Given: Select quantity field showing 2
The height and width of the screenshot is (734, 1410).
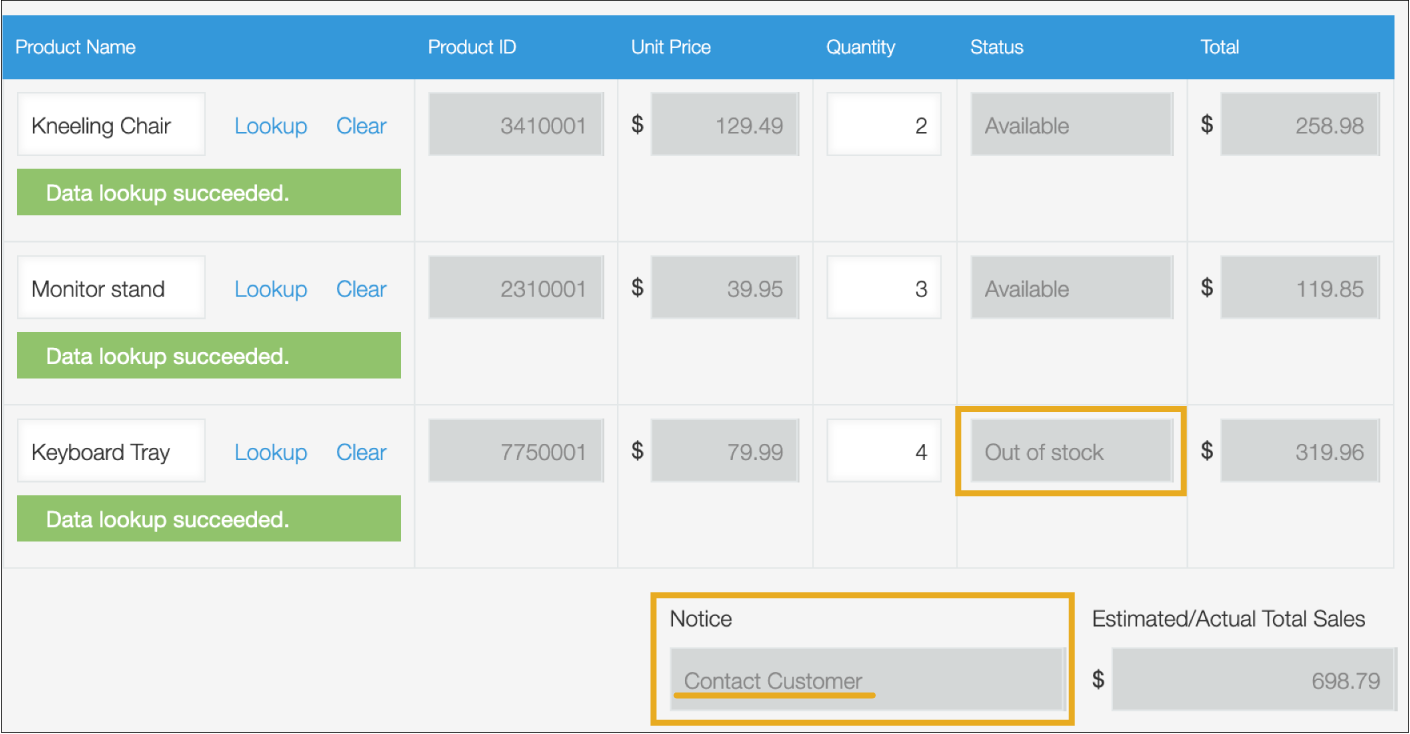Looking at the screenshot, I should pyautogui.click(x=884, y=125).
